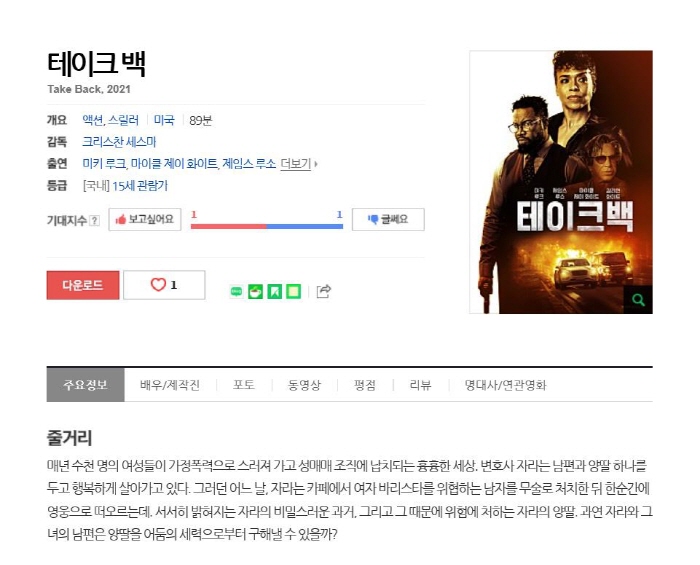This screenshot has height=565, width=700.
Task: Vote 보고싶어요 thumbs-up button
Action: [x=145, y=219]
